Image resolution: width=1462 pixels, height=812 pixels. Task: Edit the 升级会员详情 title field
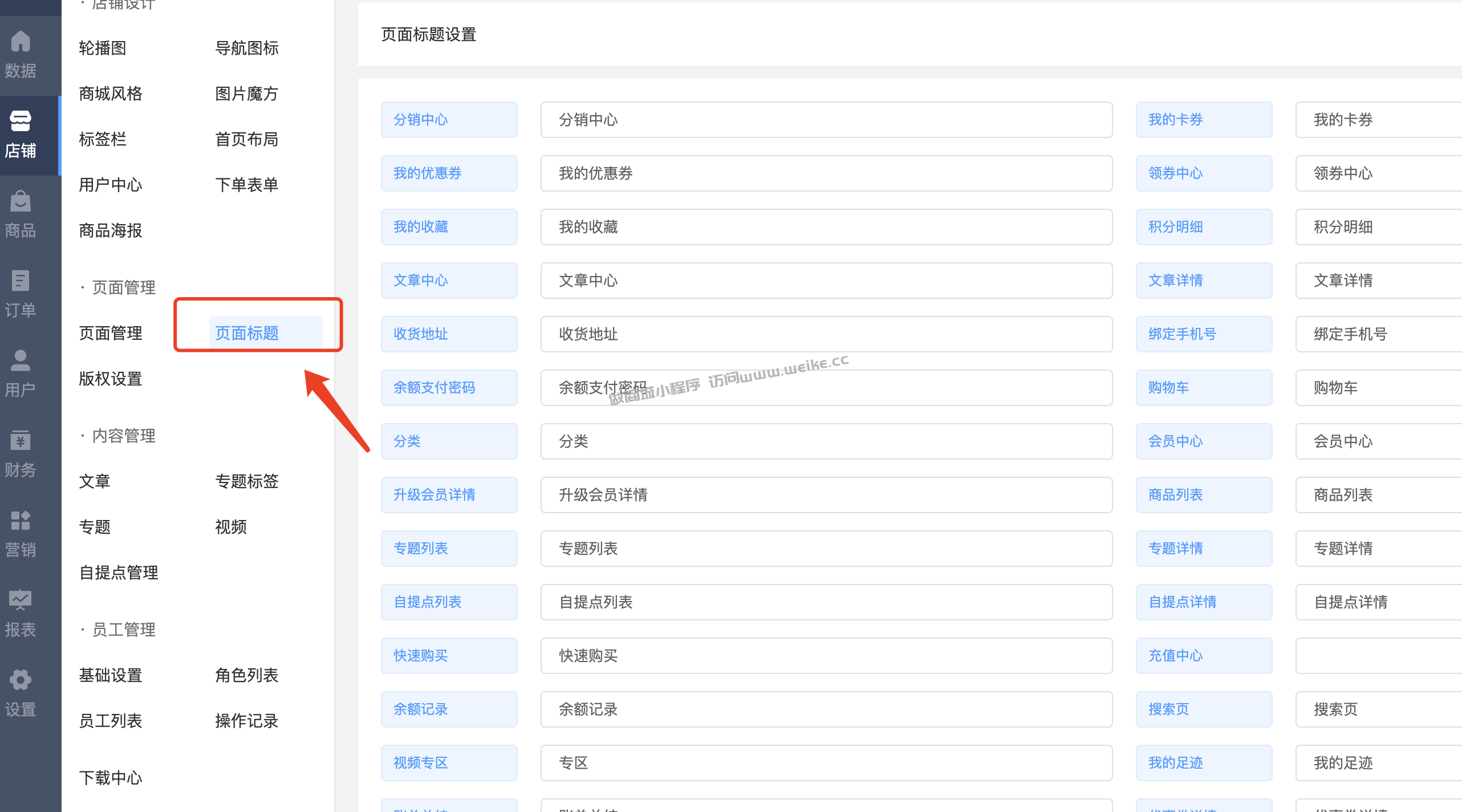[x=826, y=495]
